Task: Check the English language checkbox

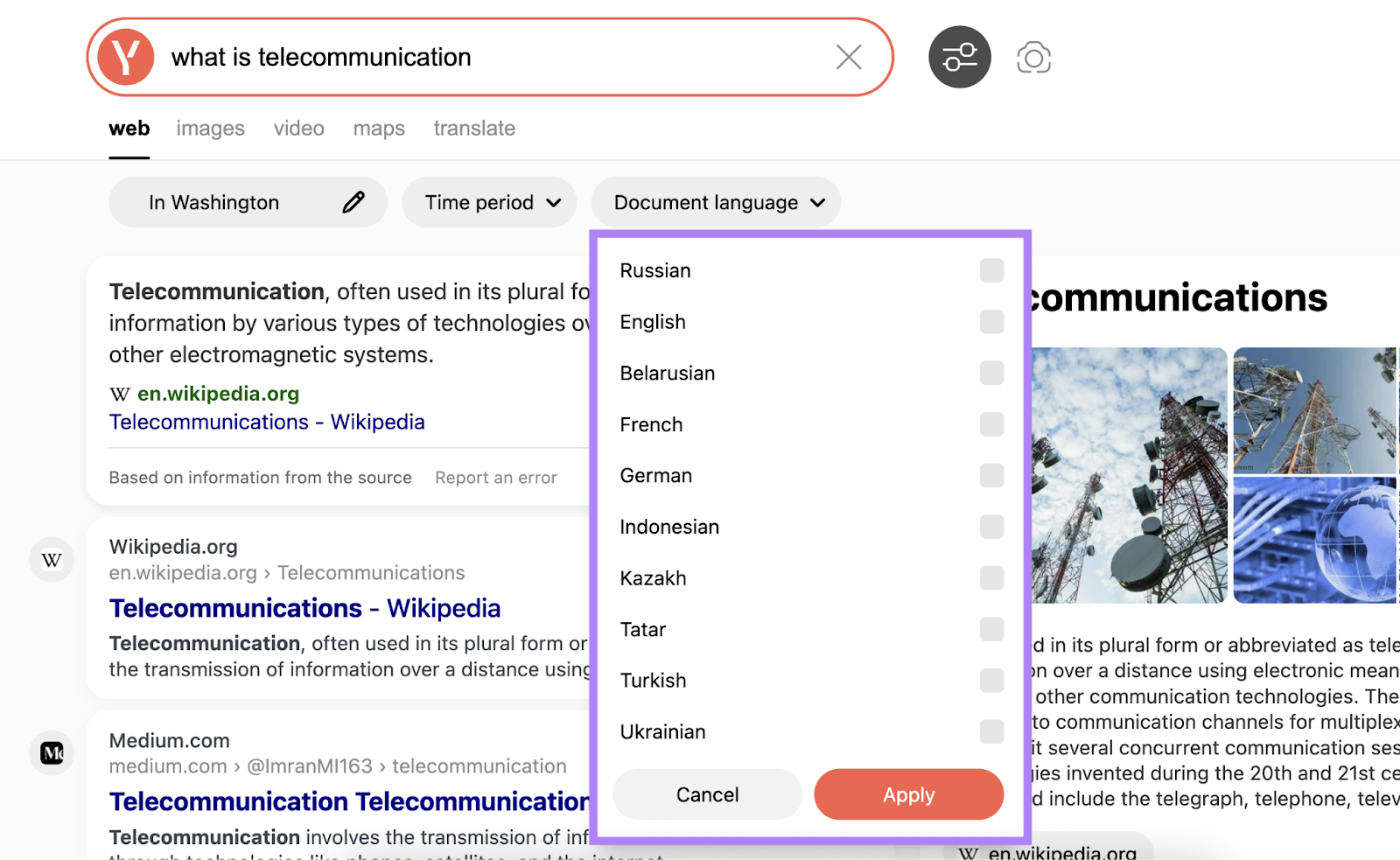Action: (991, 321)
